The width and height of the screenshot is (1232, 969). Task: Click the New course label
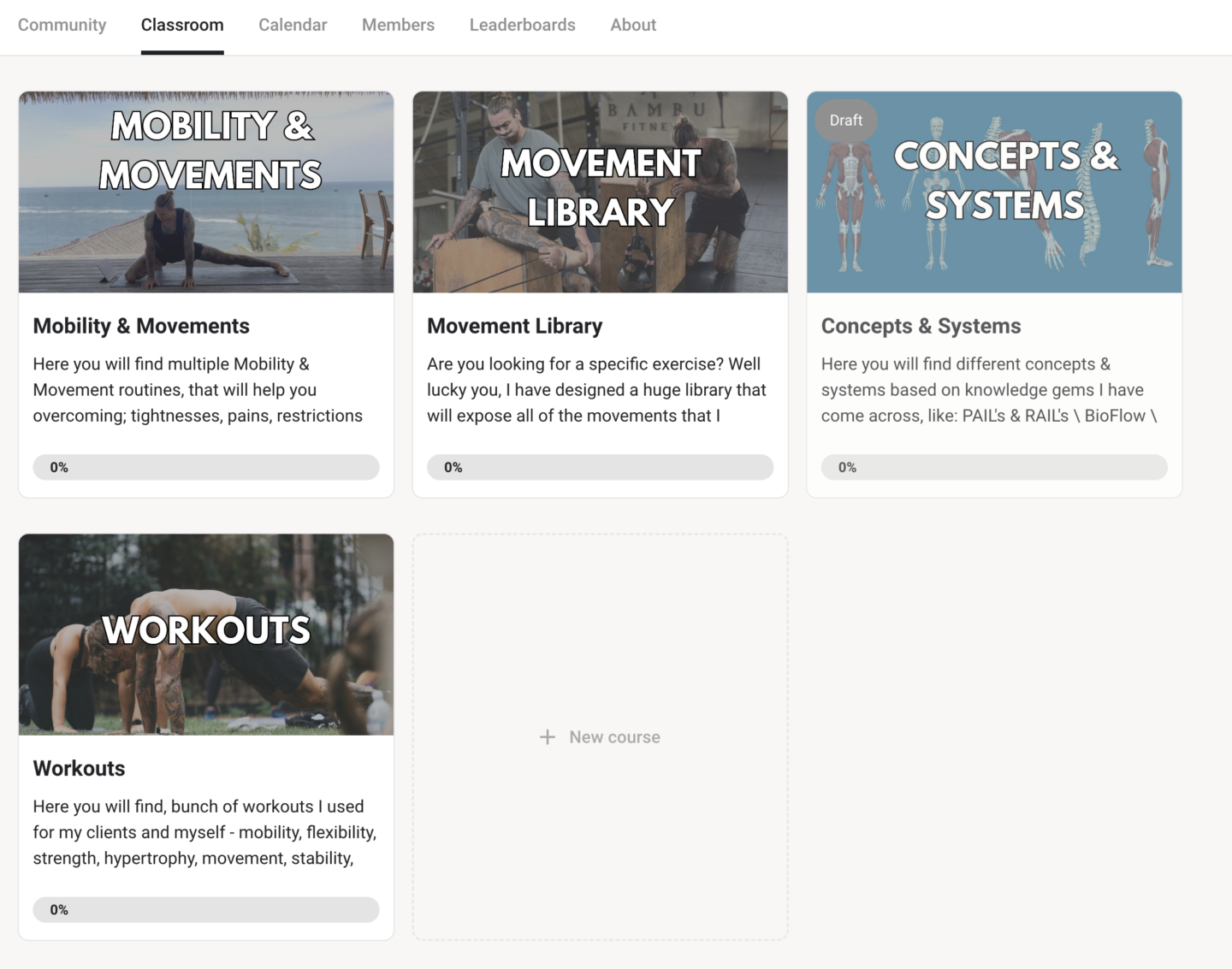pyautogui.click(x=614, y=737)
